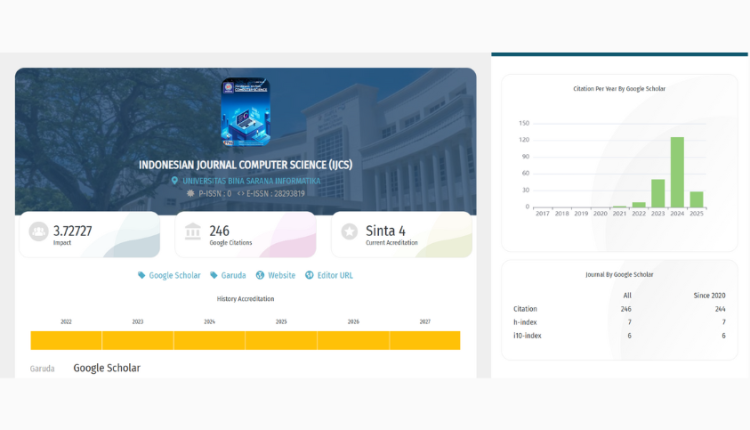Click the 2024 citation bar
Viewport: 750px width, 430px height.
tap(677, 172)
